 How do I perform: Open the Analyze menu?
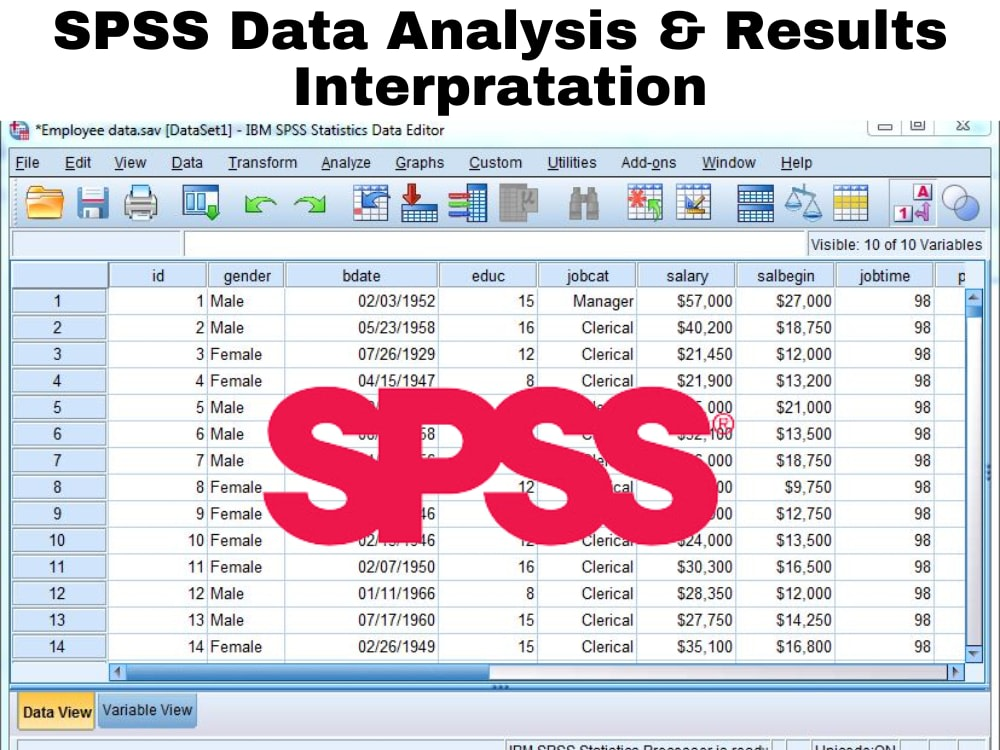pyautogui.click(x=345, y=163)
